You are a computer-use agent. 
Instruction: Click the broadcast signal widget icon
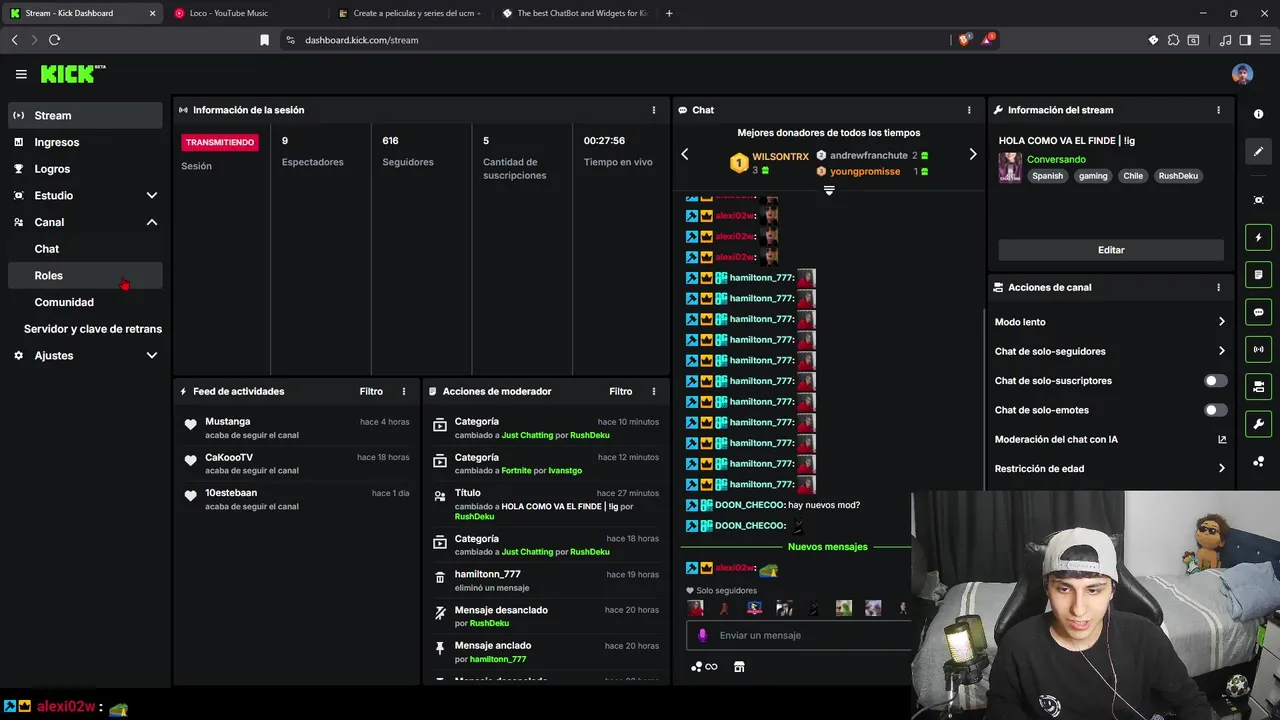(1259, 349)
